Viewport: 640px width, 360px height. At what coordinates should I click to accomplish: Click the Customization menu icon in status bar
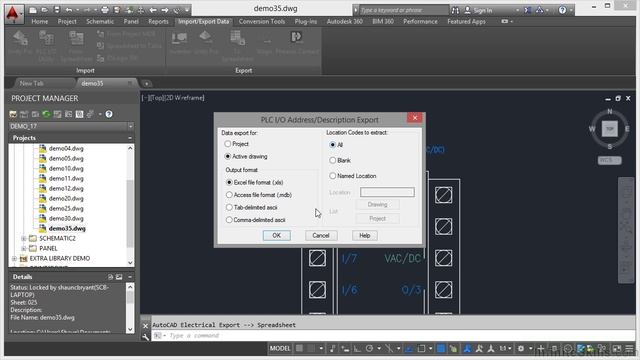[x=629, y=349]
